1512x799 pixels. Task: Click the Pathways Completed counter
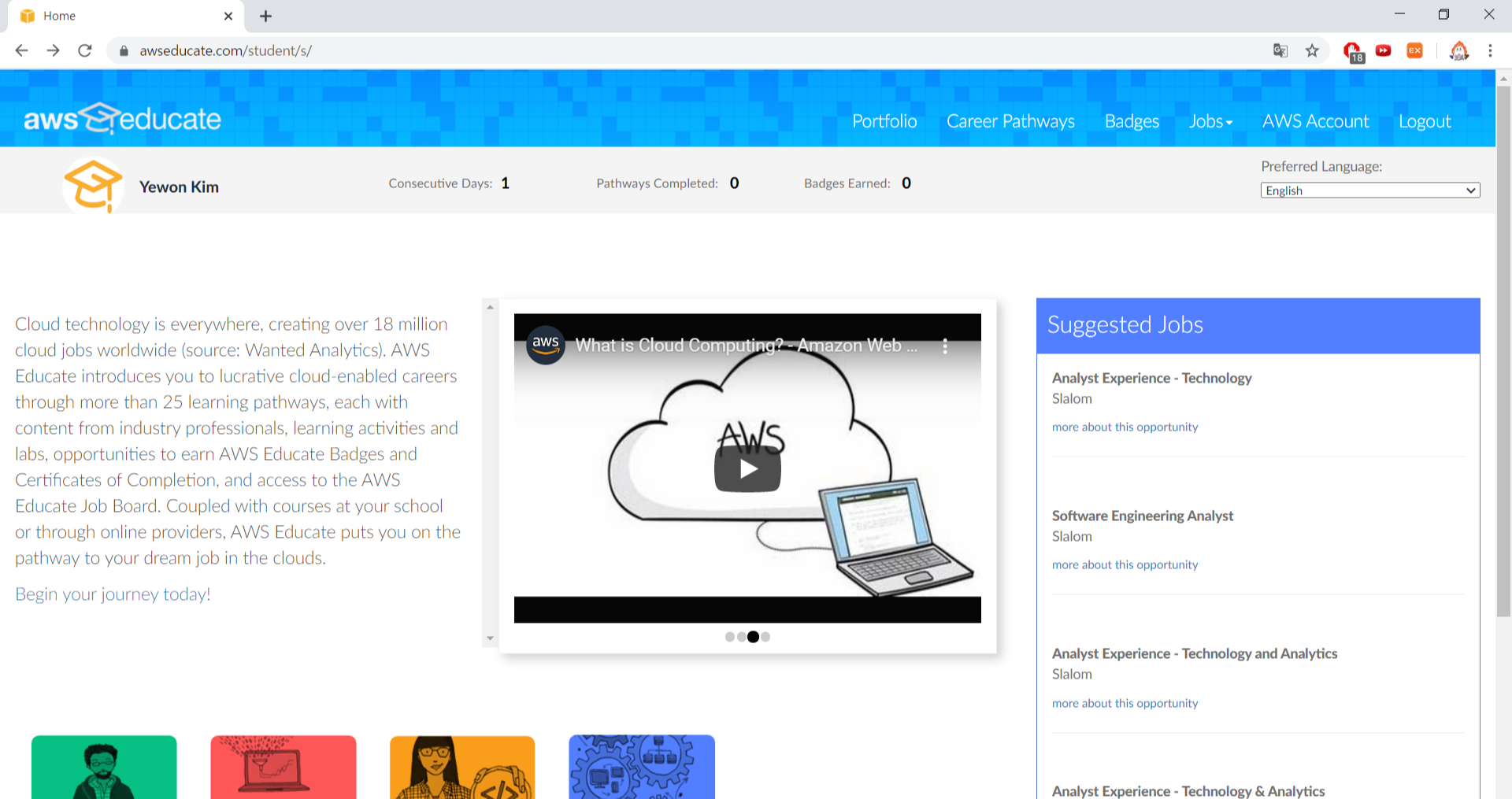667,183
